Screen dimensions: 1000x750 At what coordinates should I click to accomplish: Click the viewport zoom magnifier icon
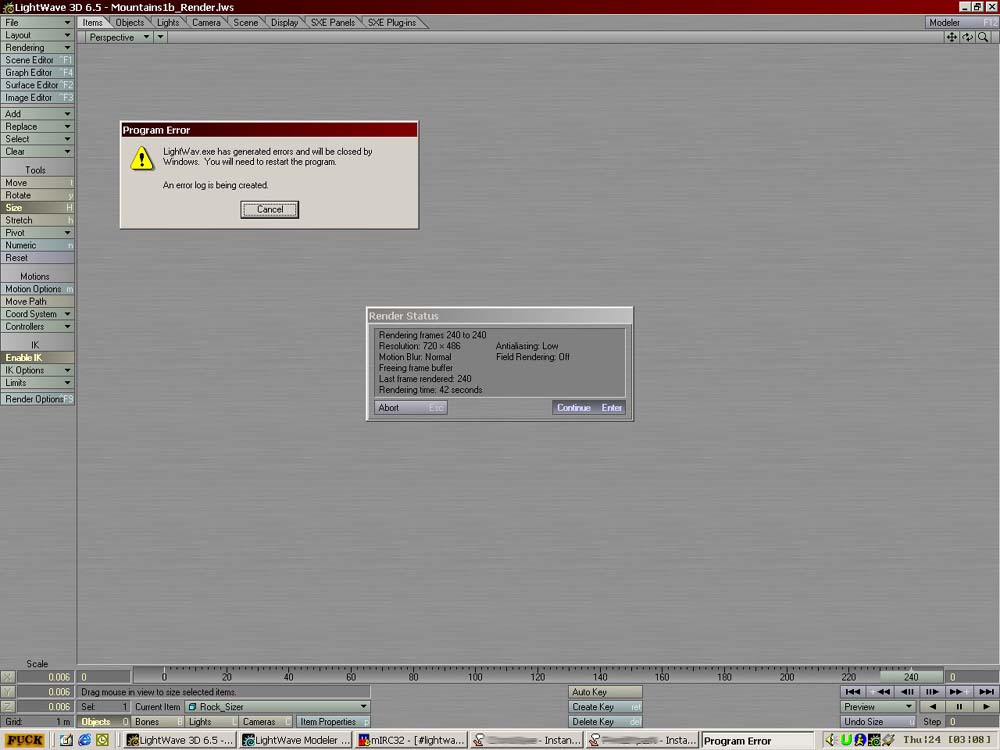[x=983, y=37]
